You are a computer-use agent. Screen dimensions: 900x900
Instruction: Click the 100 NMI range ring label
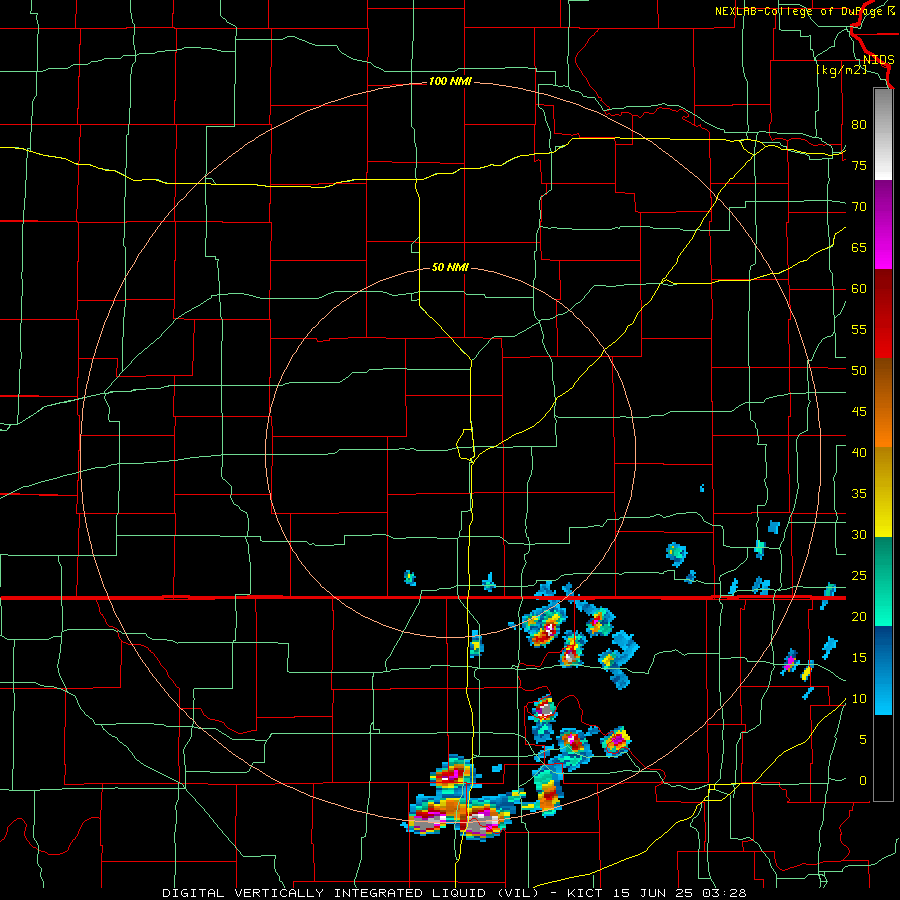click(x=450, y=82)
